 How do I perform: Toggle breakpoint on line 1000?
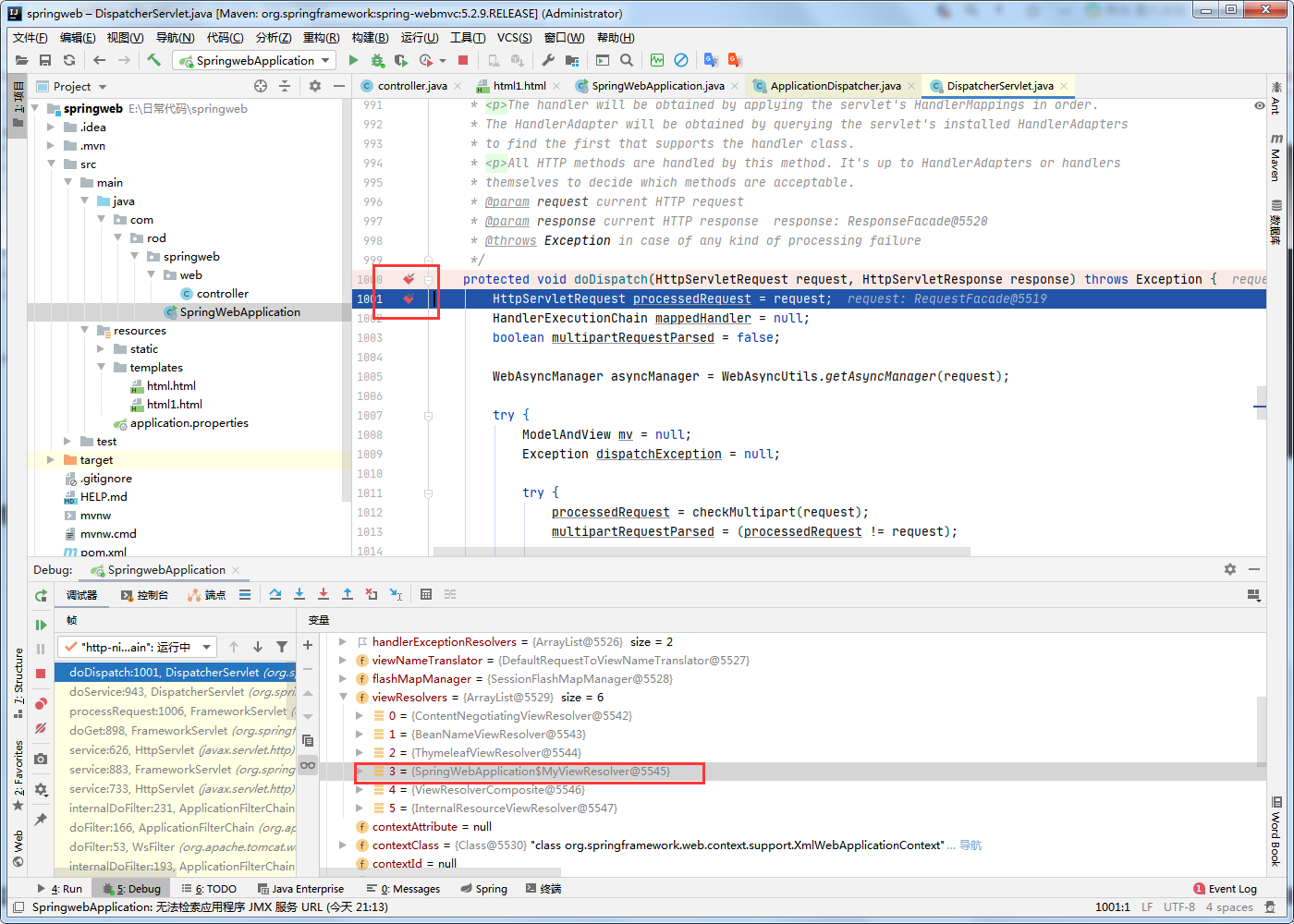(409, 279)
